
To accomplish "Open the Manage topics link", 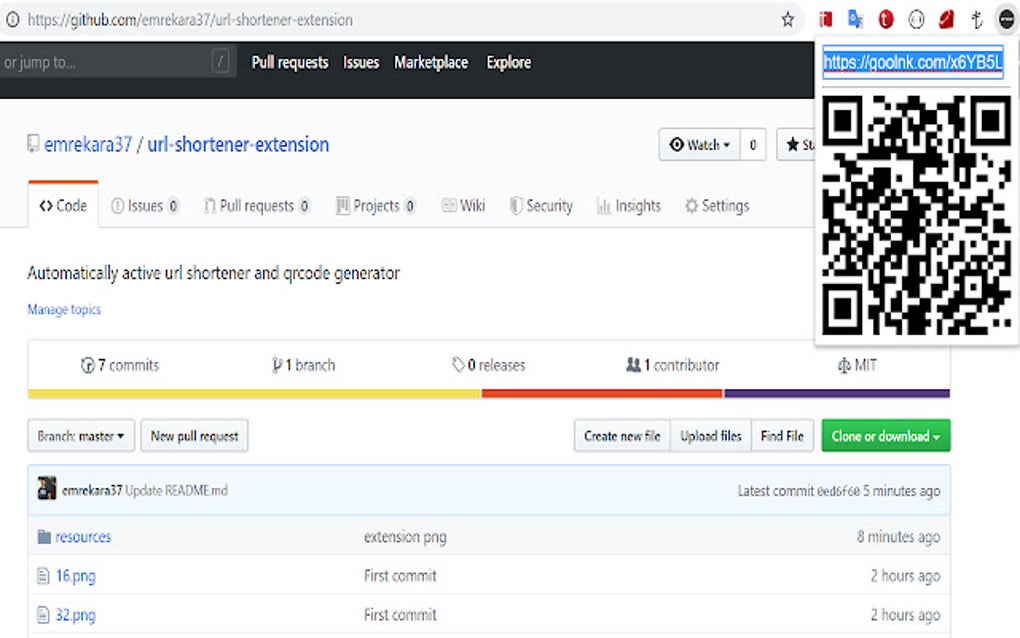I will coord(63,309).
